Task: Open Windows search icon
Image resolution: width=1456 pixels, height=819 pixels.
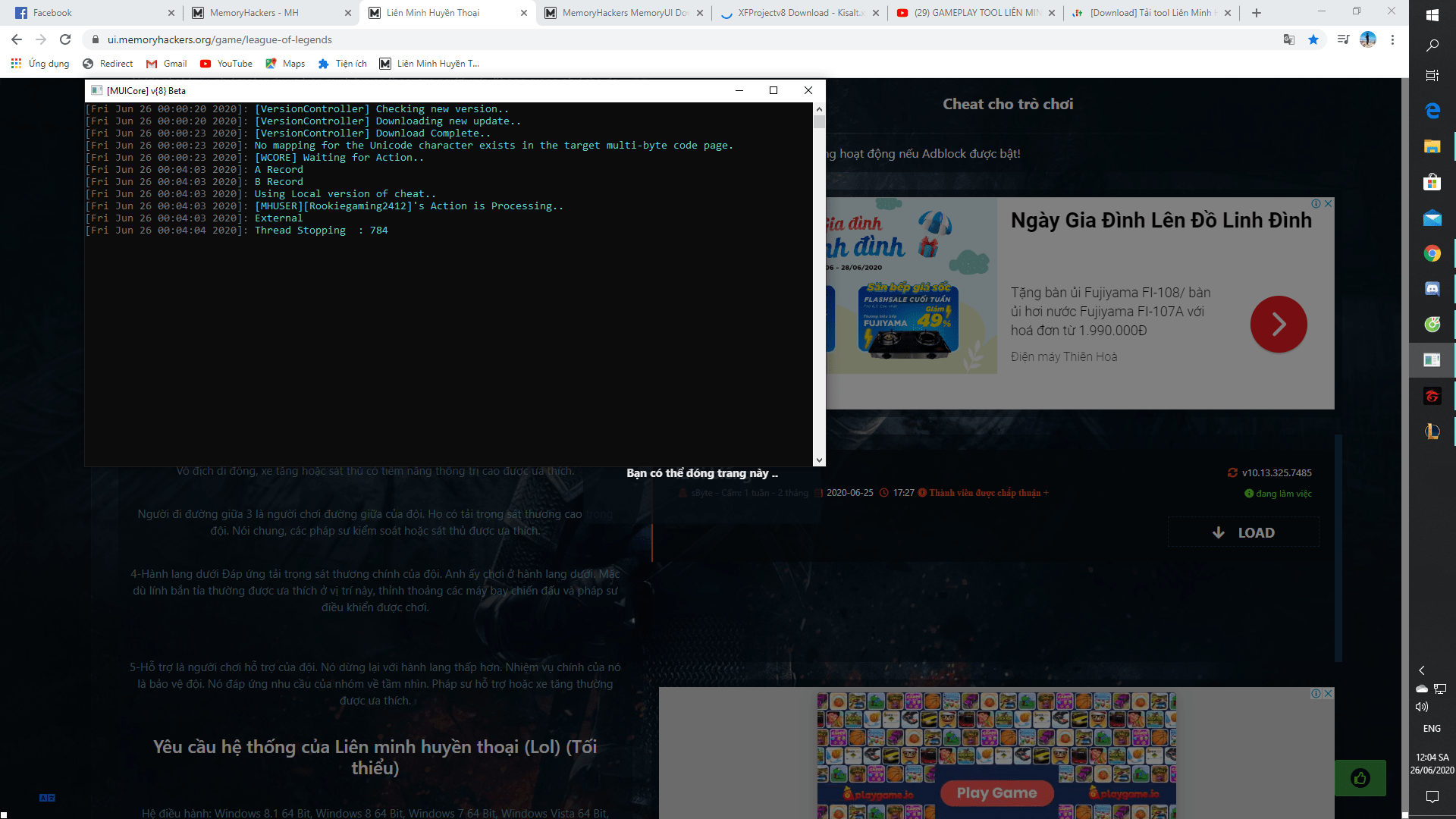Action: coord(1432,45)
